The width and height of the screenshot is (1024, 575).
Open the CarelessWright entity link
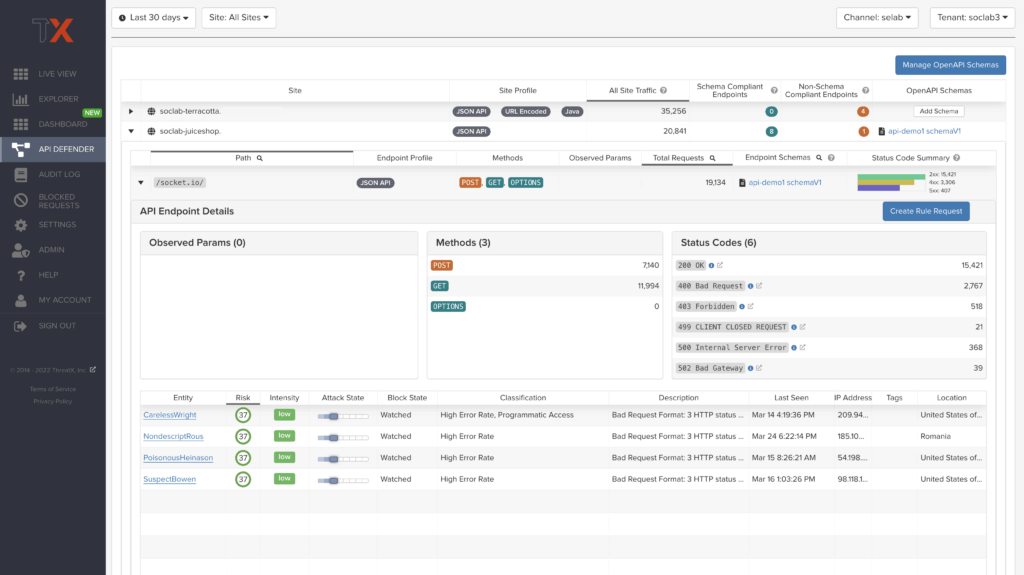(x=170, y=415)
